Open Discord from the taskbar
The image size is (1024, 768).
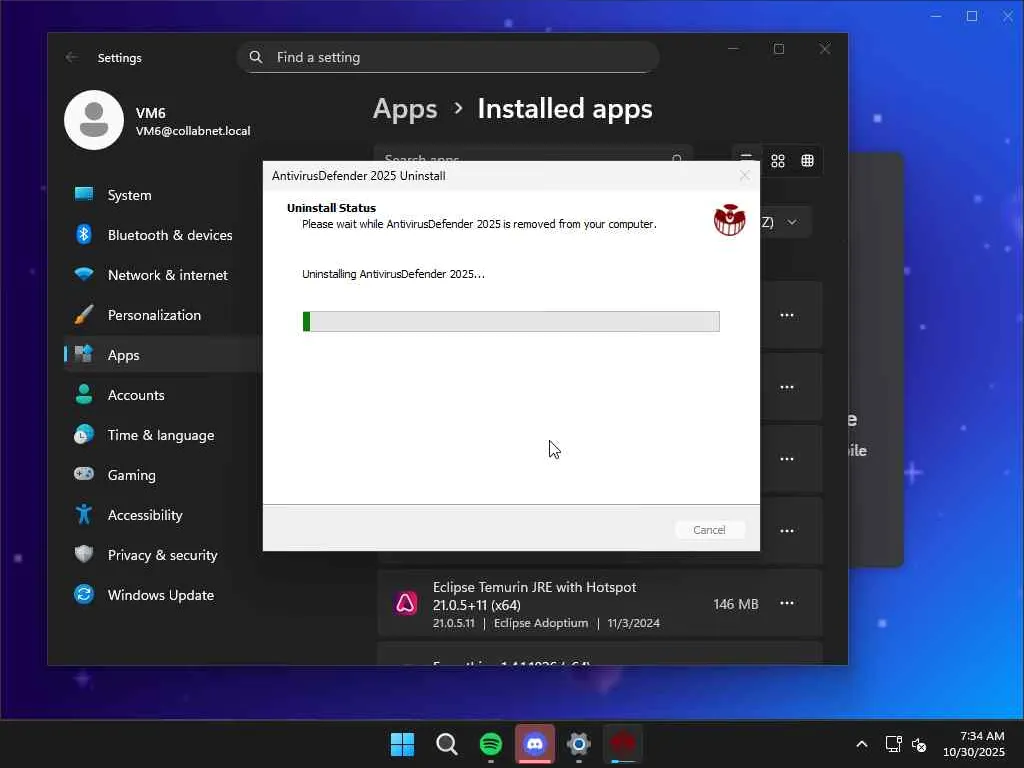click(x=535, y=744)
